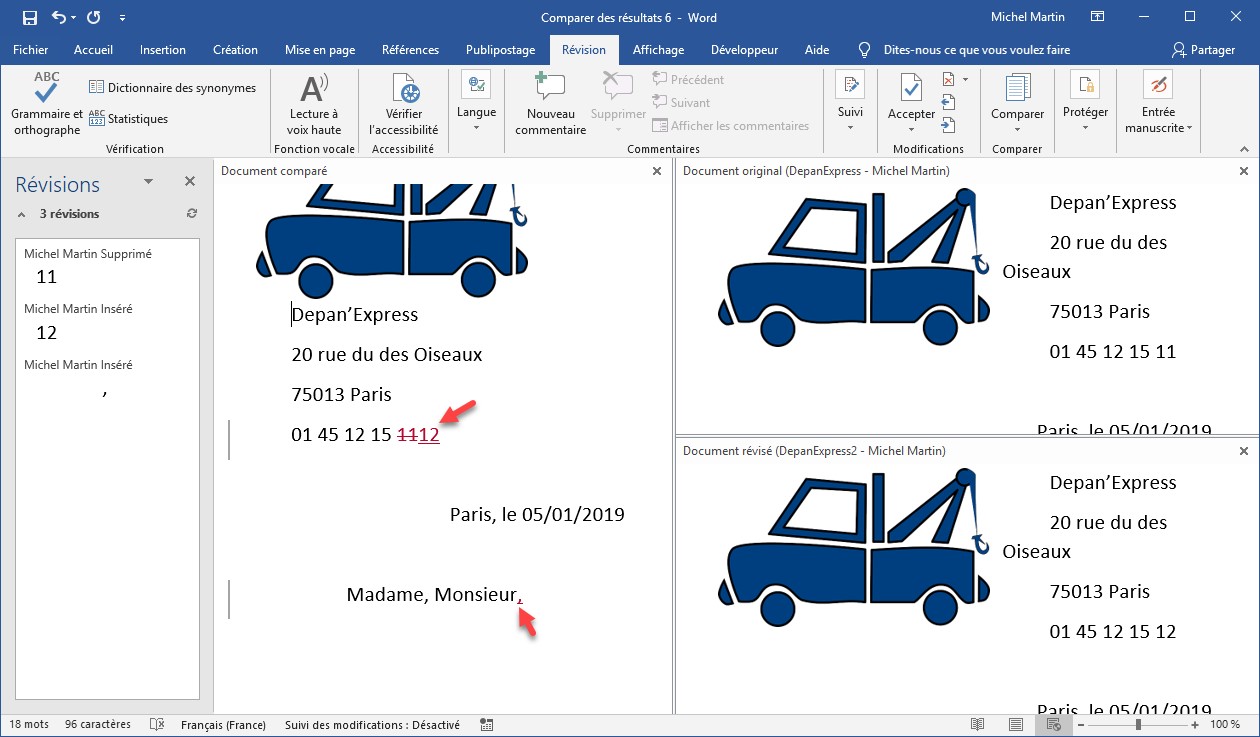This screenshot has width=1260, height=737.
Task: Switch to read mode view in status bar
Action: click(x=976, y=724)
